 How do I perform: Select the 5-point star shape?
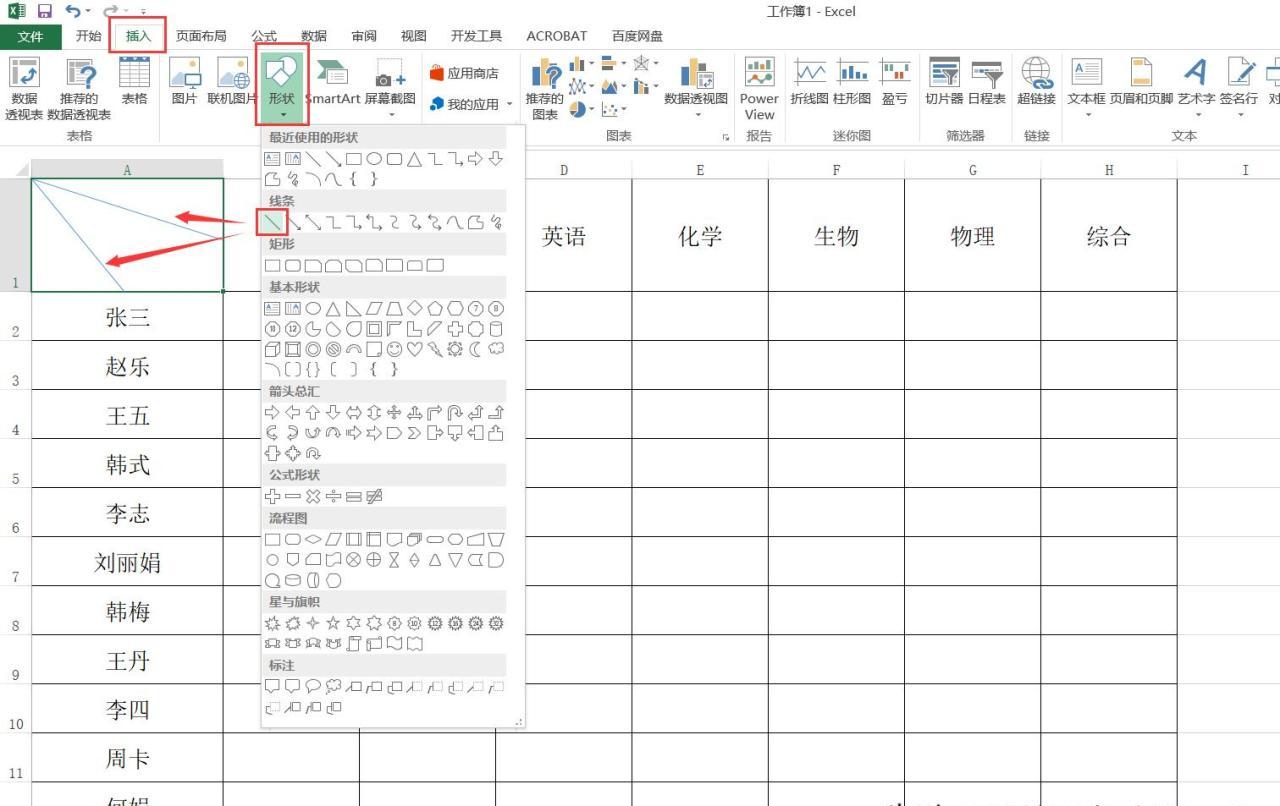click(x=333, y=623)
